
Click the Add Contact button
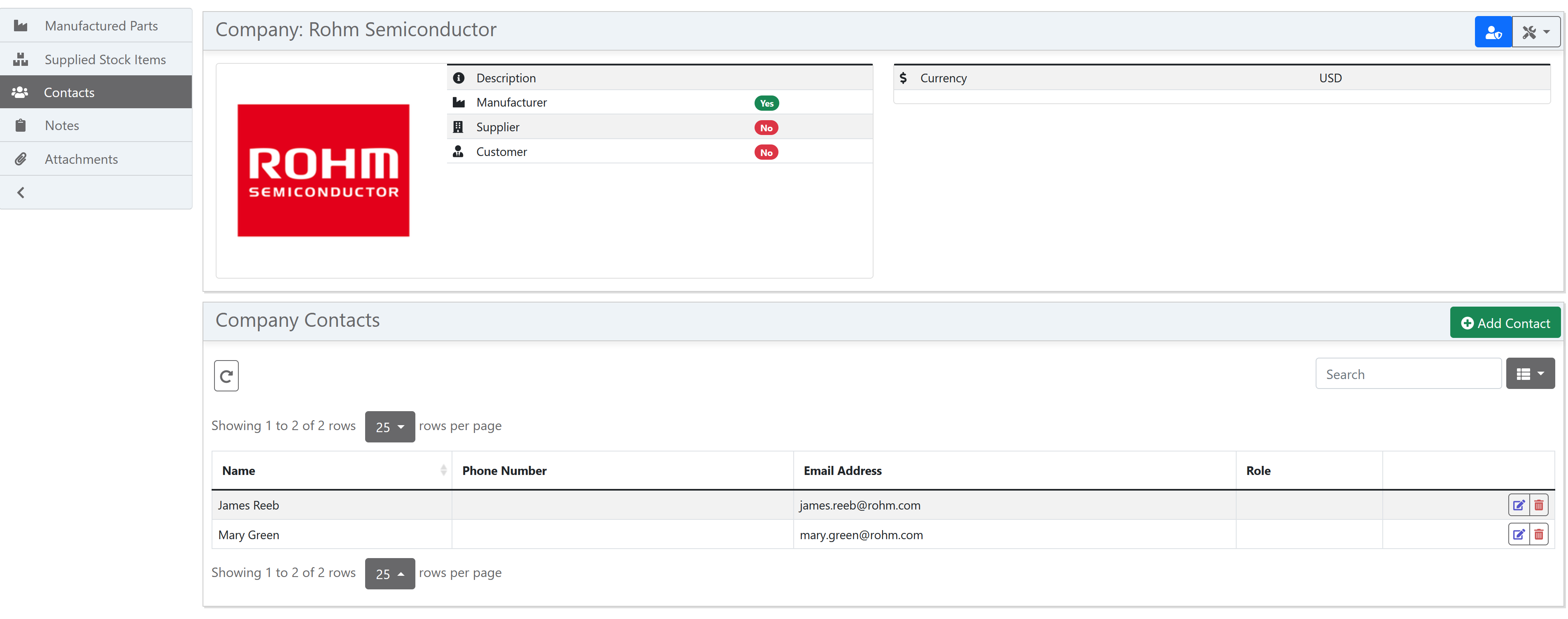(1505, 323)
